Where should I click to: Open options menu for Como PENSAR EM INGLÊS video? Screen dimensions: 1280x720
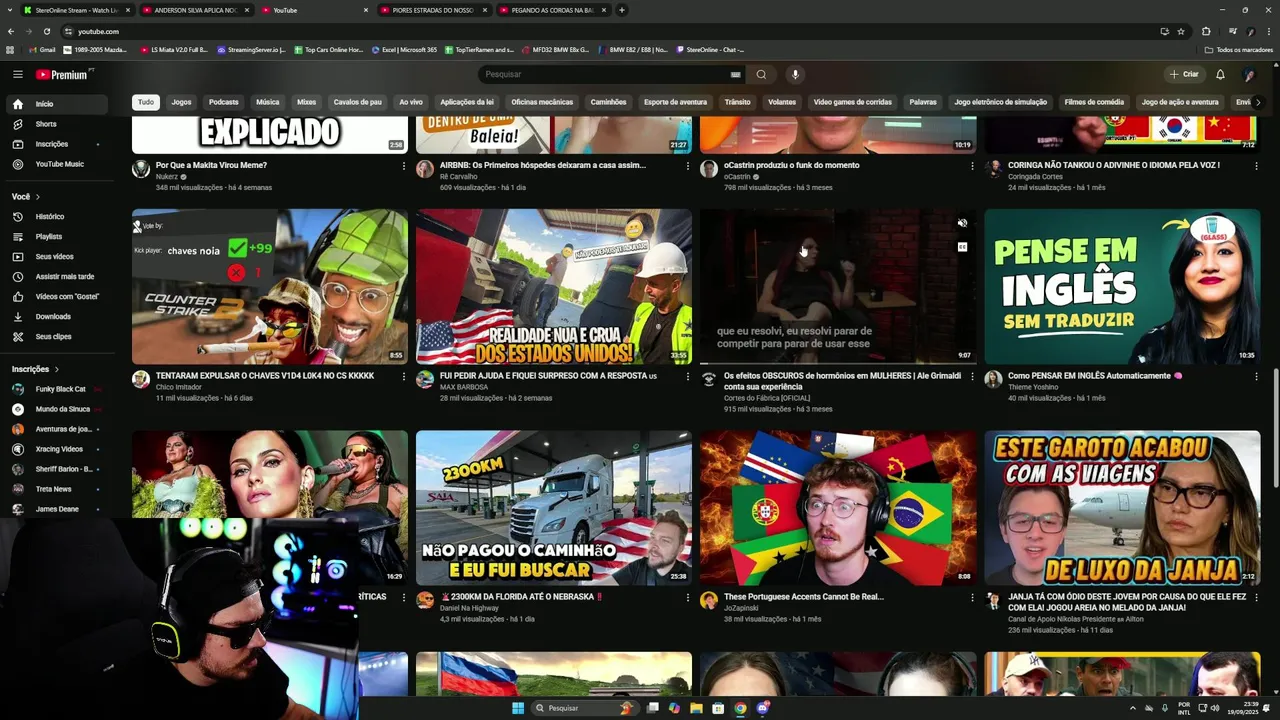1256,377
